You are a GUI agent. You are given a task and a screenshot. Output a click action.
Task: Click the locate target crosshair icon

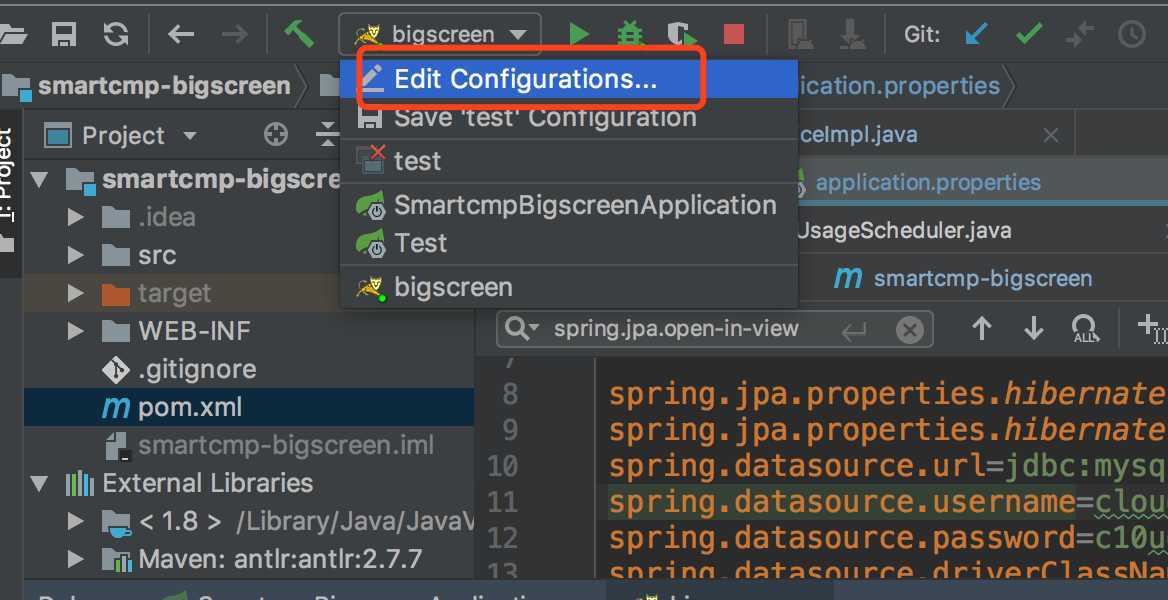(276, 135)
